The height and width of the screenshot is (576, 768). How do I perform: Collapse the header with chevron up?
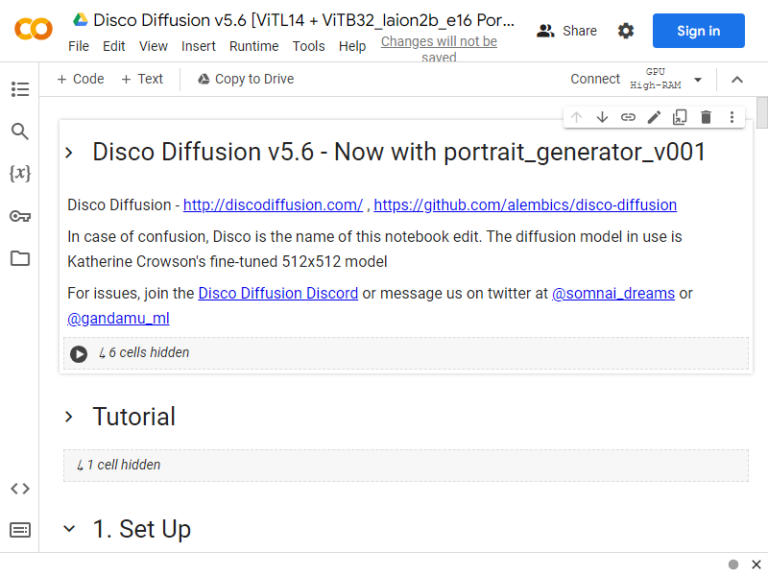point(737,79)
